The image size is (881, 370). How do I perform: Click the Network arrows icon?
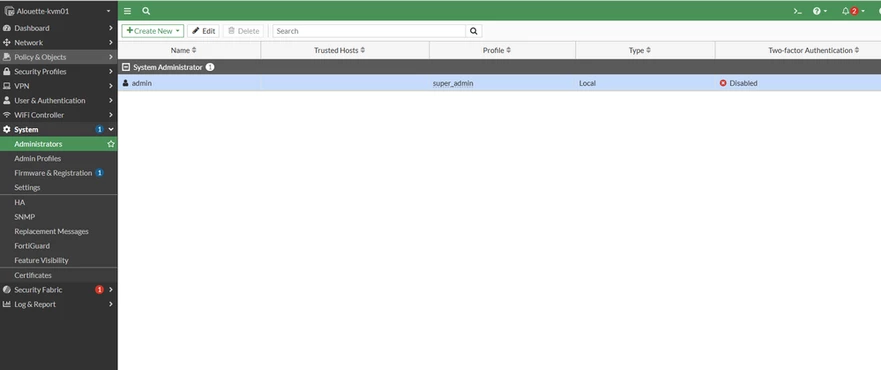(7, 43)
